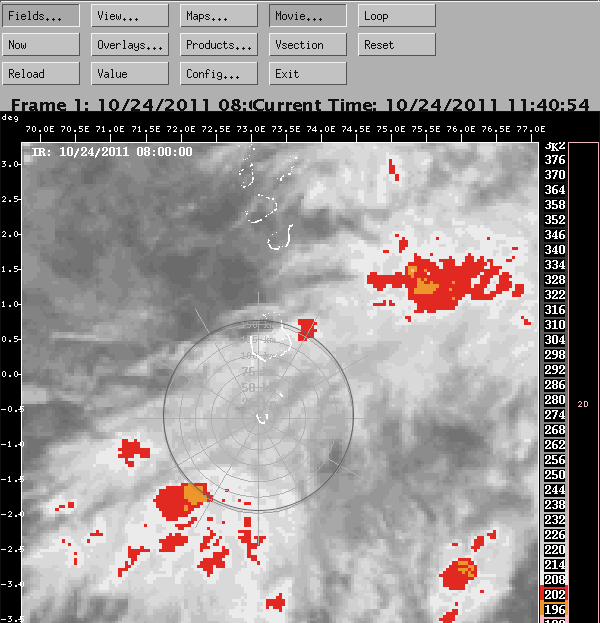The height and width of the screenshot is (623, 600).
Task: Click the orange 196 color scale swatch
Action: 553,610
